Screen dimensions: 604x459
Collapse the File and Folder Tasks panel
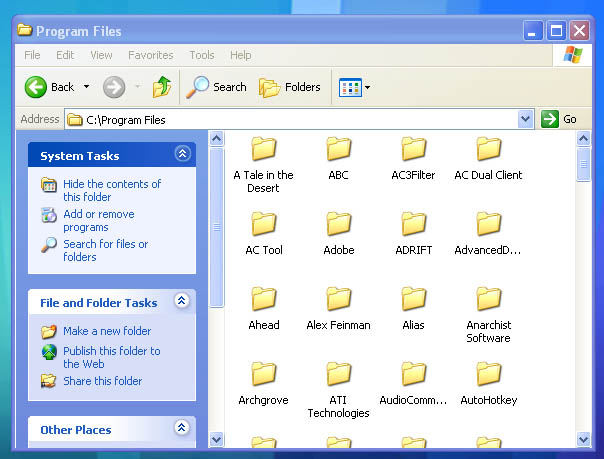[x=182, y=300]
